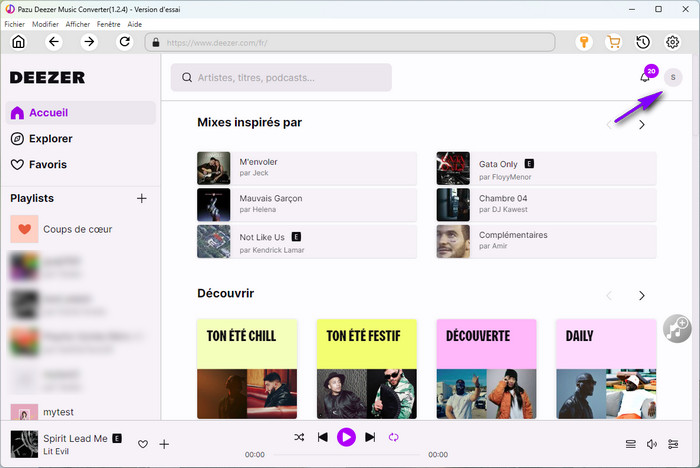
Task: Open the play queue icon
Action: (x=630, y=444)
